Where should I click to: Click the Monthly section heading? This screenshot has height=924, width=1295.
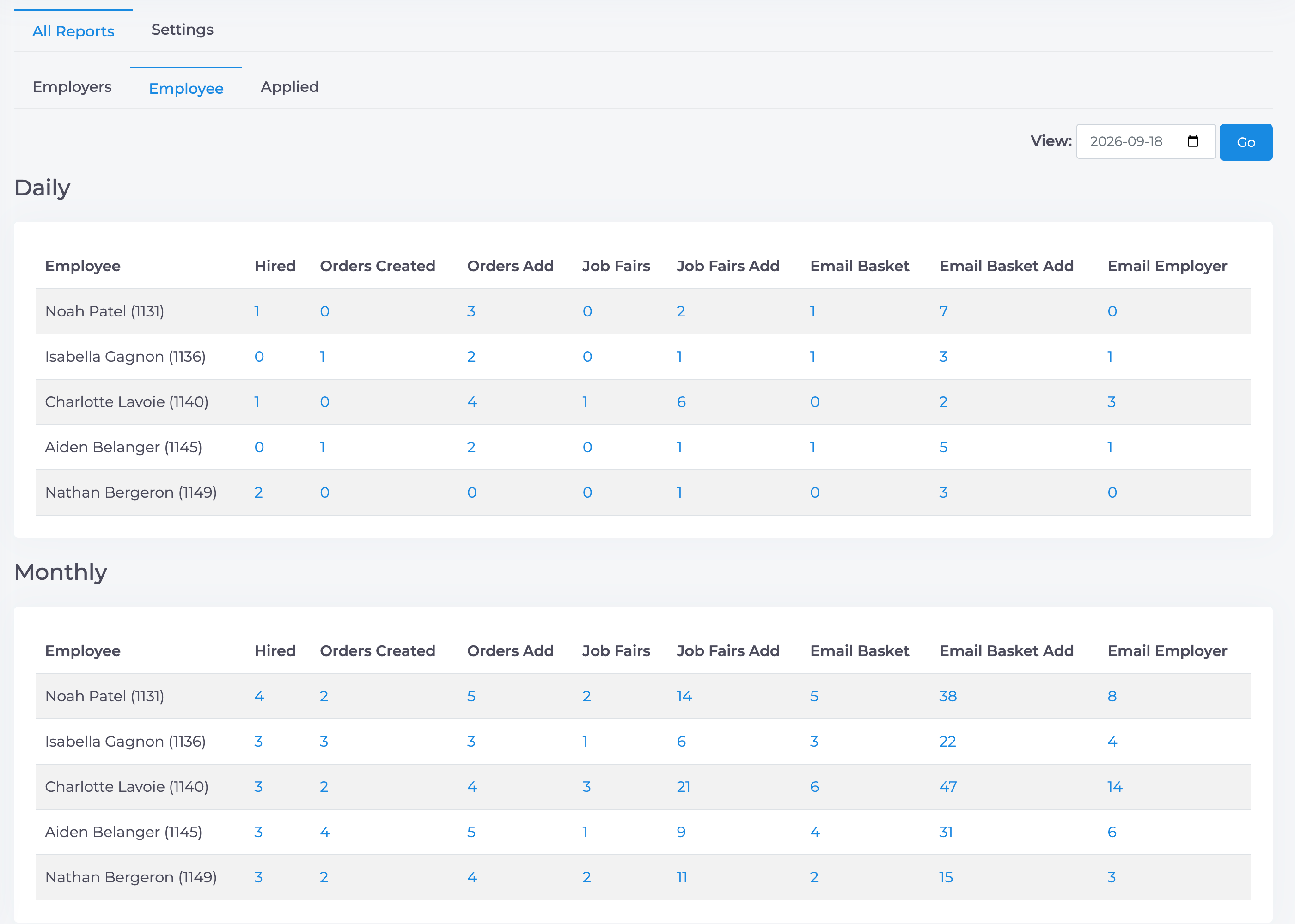pyautogui.click(x=61, y=572)
